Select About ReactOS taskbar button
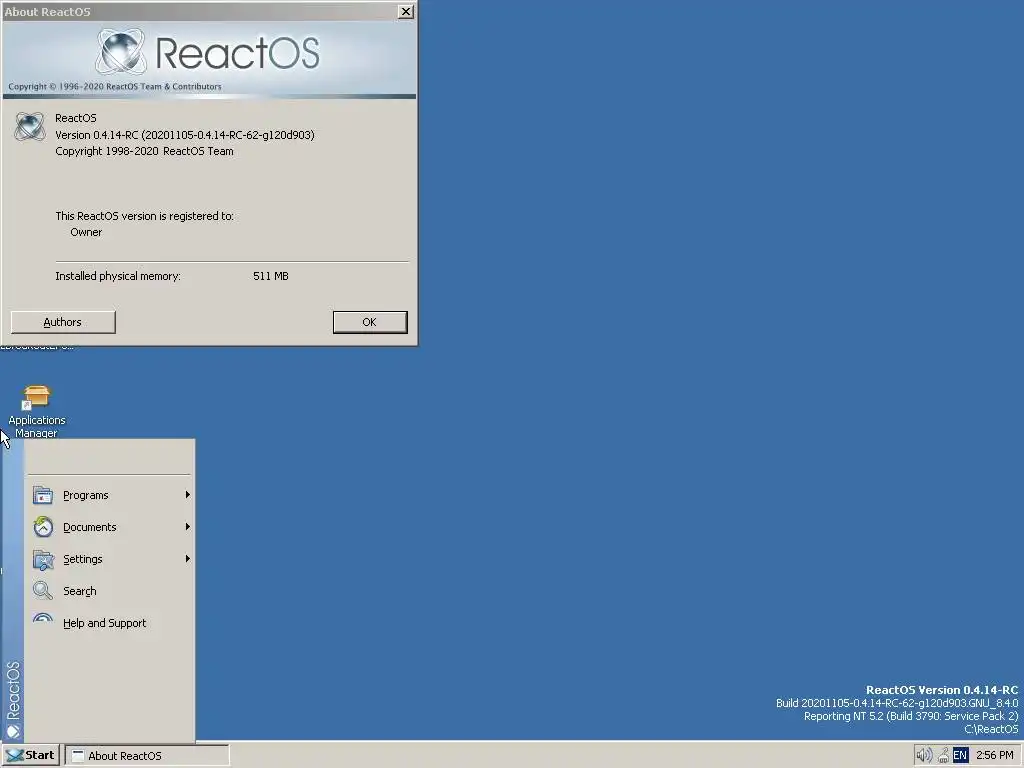This screenshot has height=768, width=1024. point(147,756)
